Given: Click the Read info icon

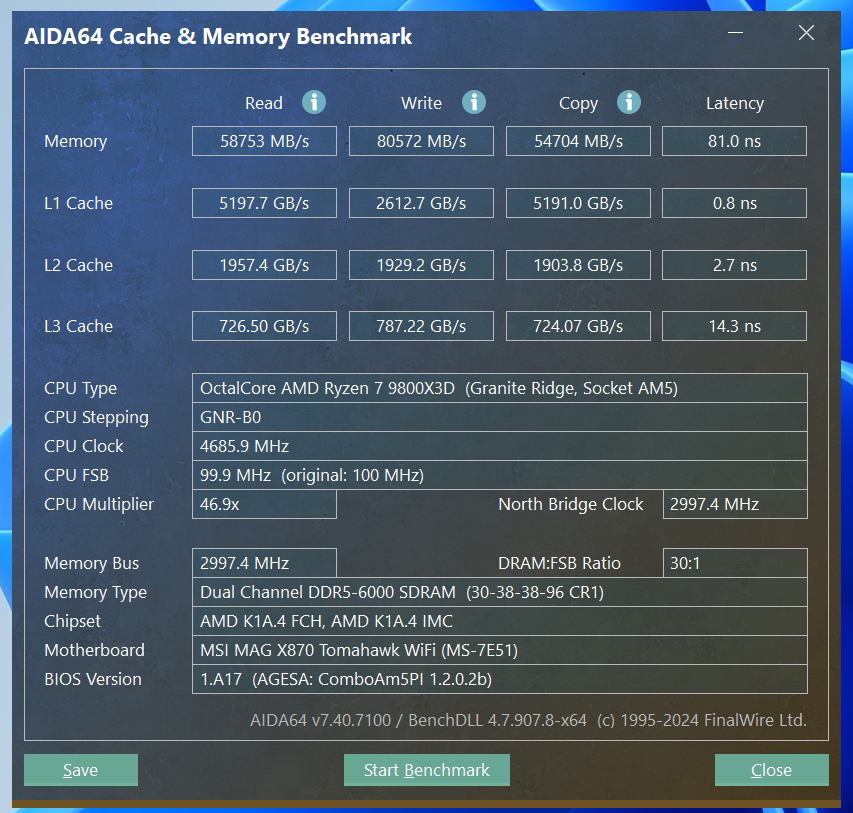Looking at the screenshot, I should click(314, 102).
